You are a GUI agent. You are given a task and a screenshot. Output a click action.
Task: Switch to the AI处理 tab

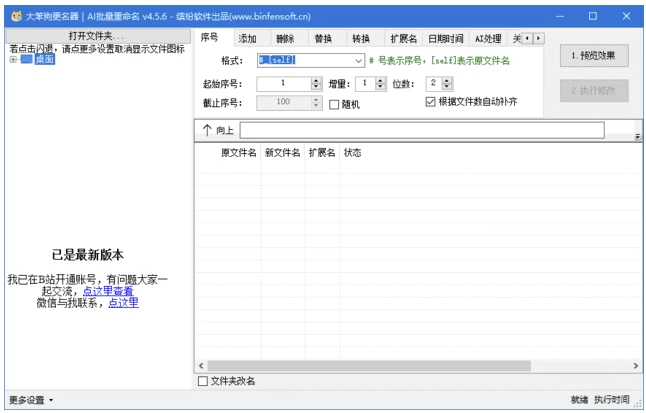[488, 38]
